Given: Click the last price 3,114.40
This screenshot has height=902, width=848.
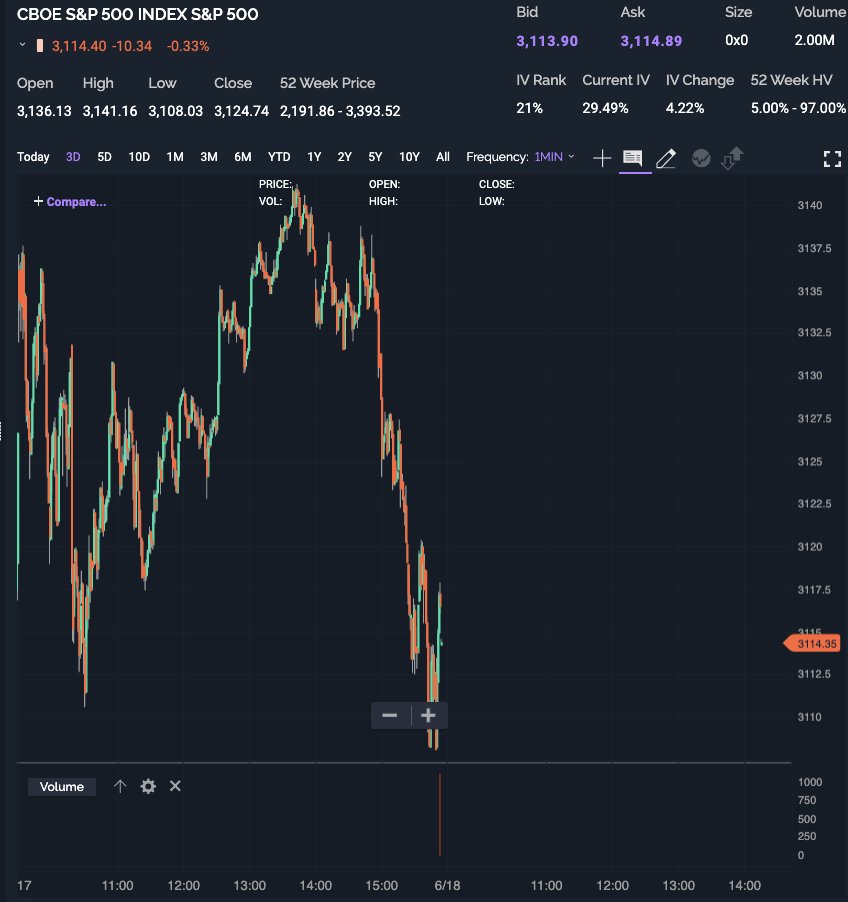Looking at the screenshot, I should (x=79, y=46).
